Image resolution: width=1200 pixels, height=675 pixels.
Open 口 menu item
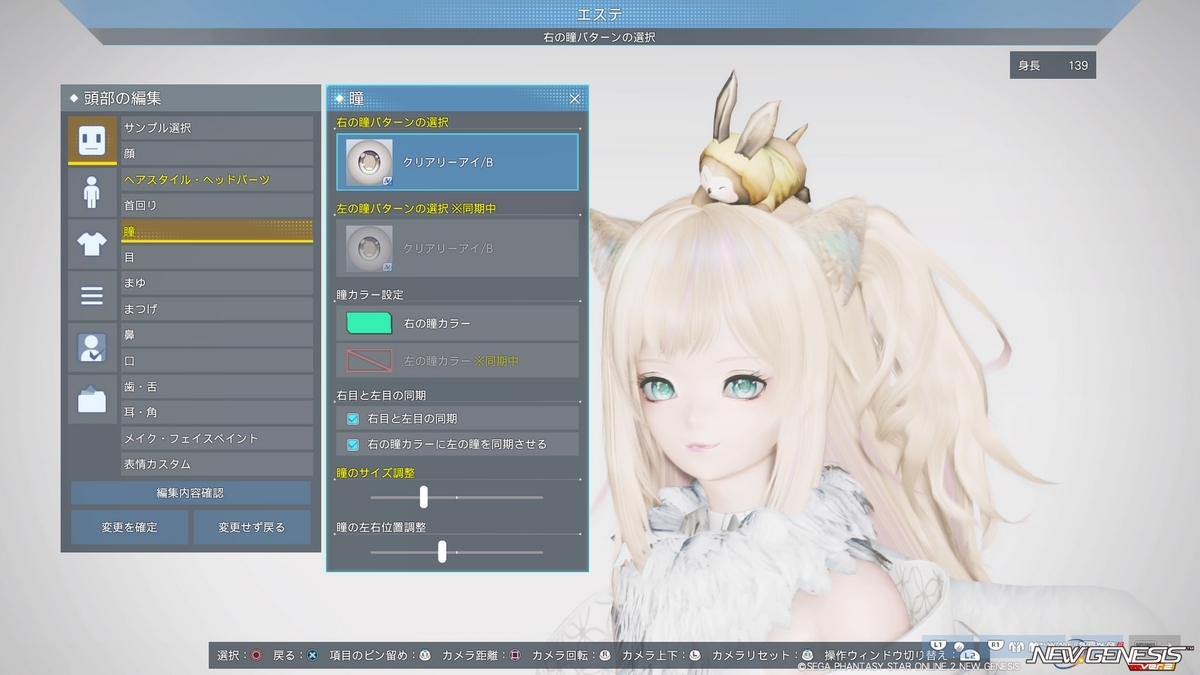(217, 361)
